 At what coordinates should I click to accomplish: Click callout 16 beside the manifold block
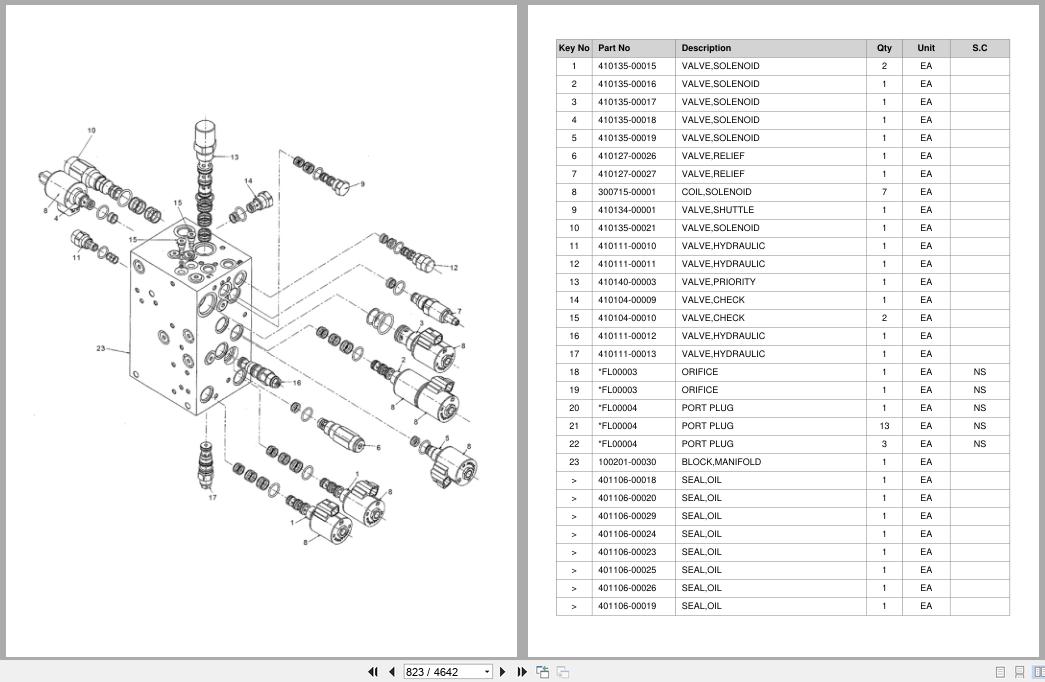click(x=297, y=383)
